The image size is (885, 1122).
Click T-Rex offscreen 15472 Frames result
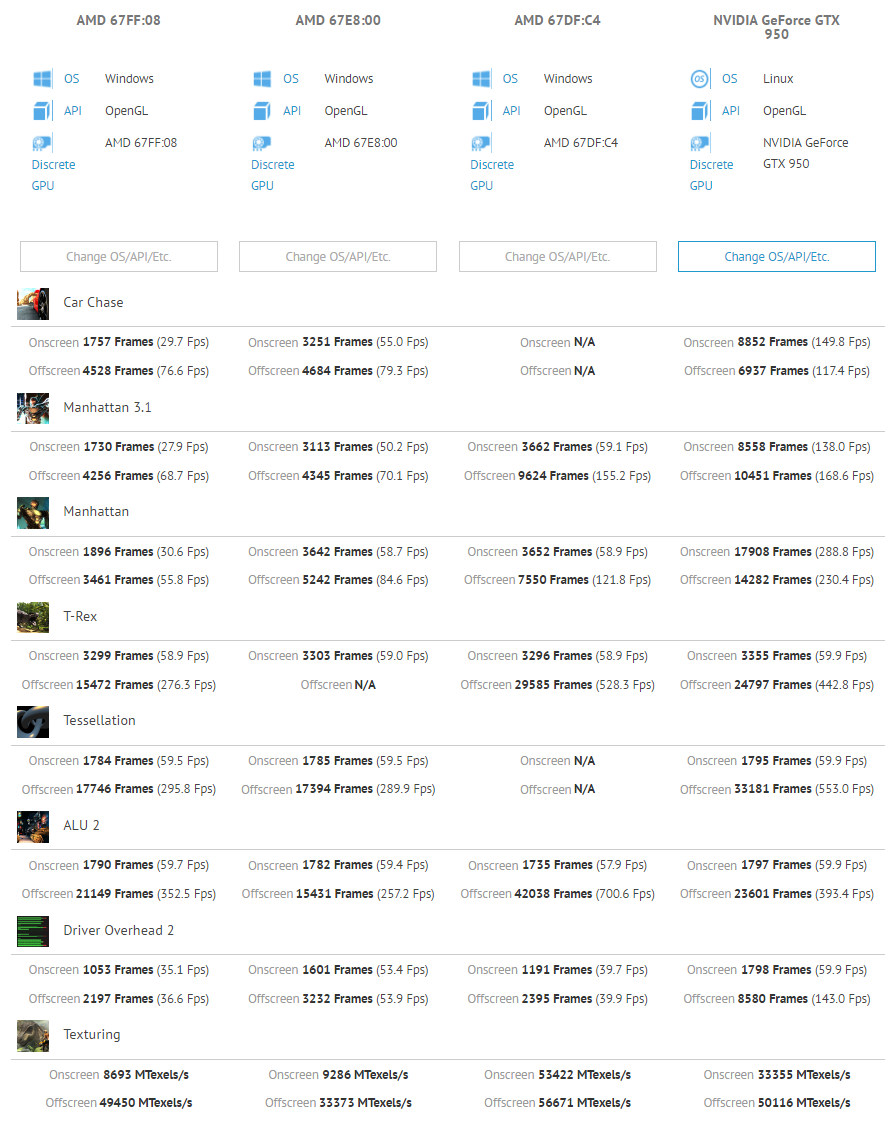point(119,685)
